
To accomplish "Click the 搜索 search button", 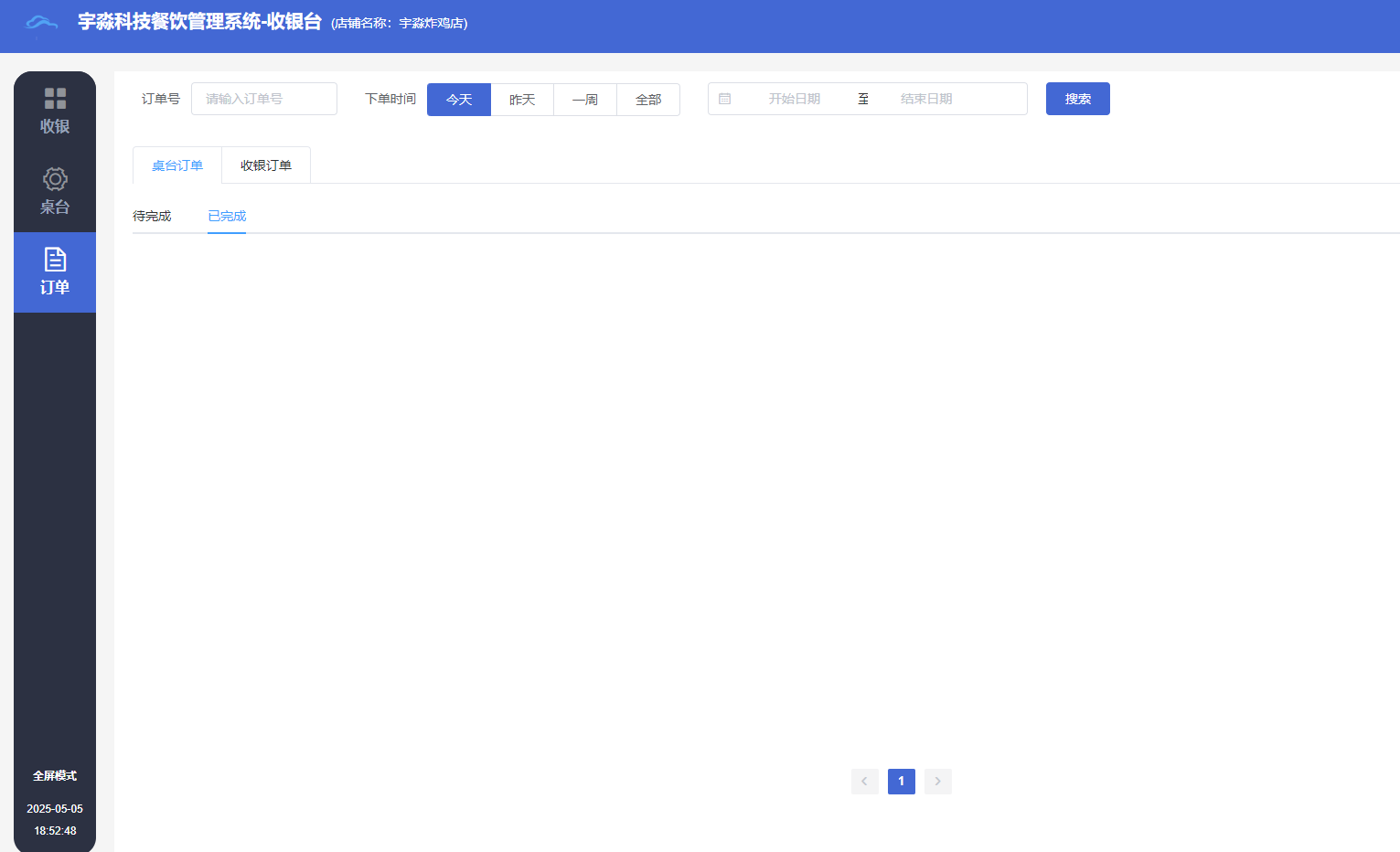I will pos(1078,99).
